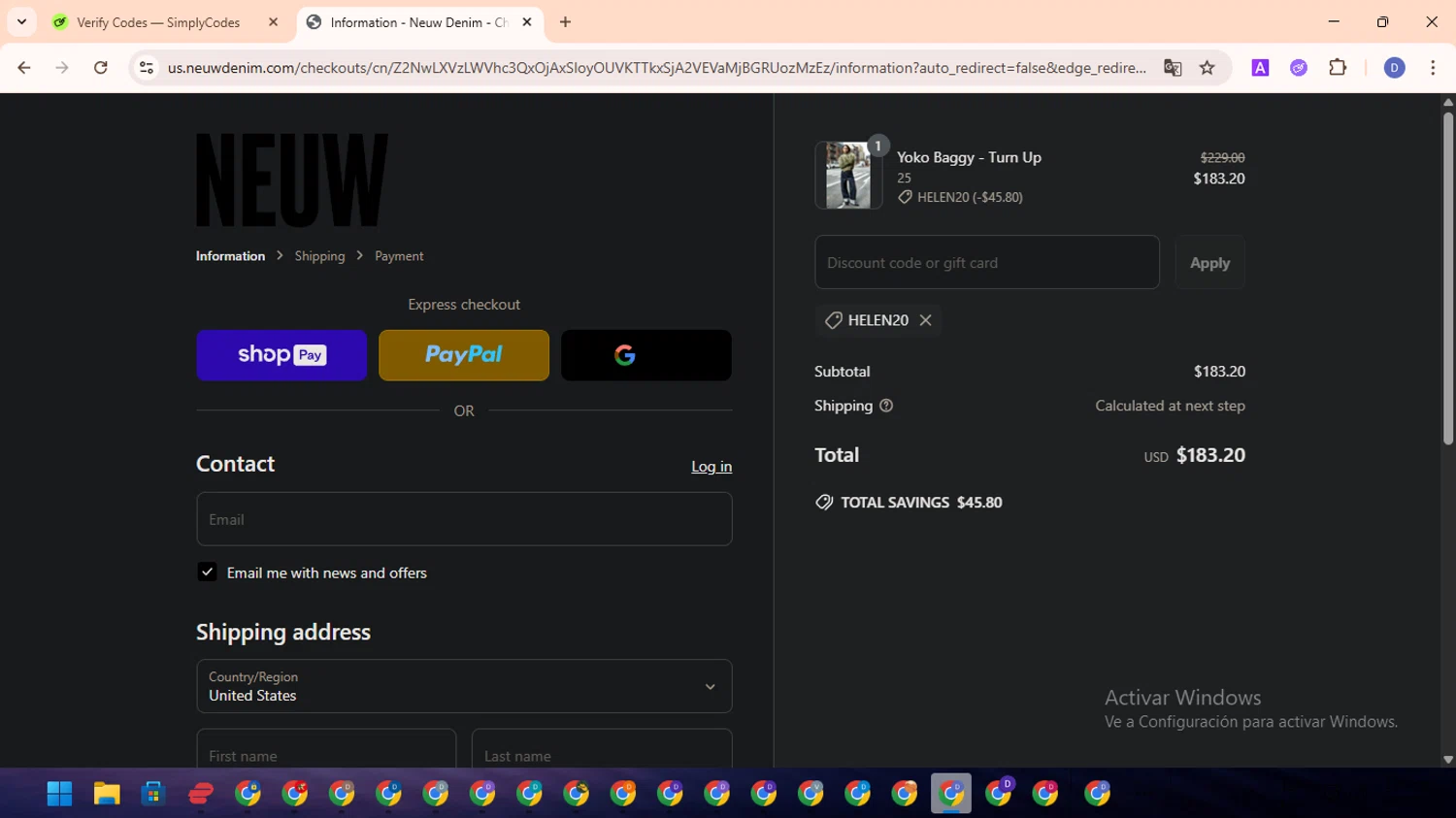Open the purple A extension icon

pos(1260,68)
